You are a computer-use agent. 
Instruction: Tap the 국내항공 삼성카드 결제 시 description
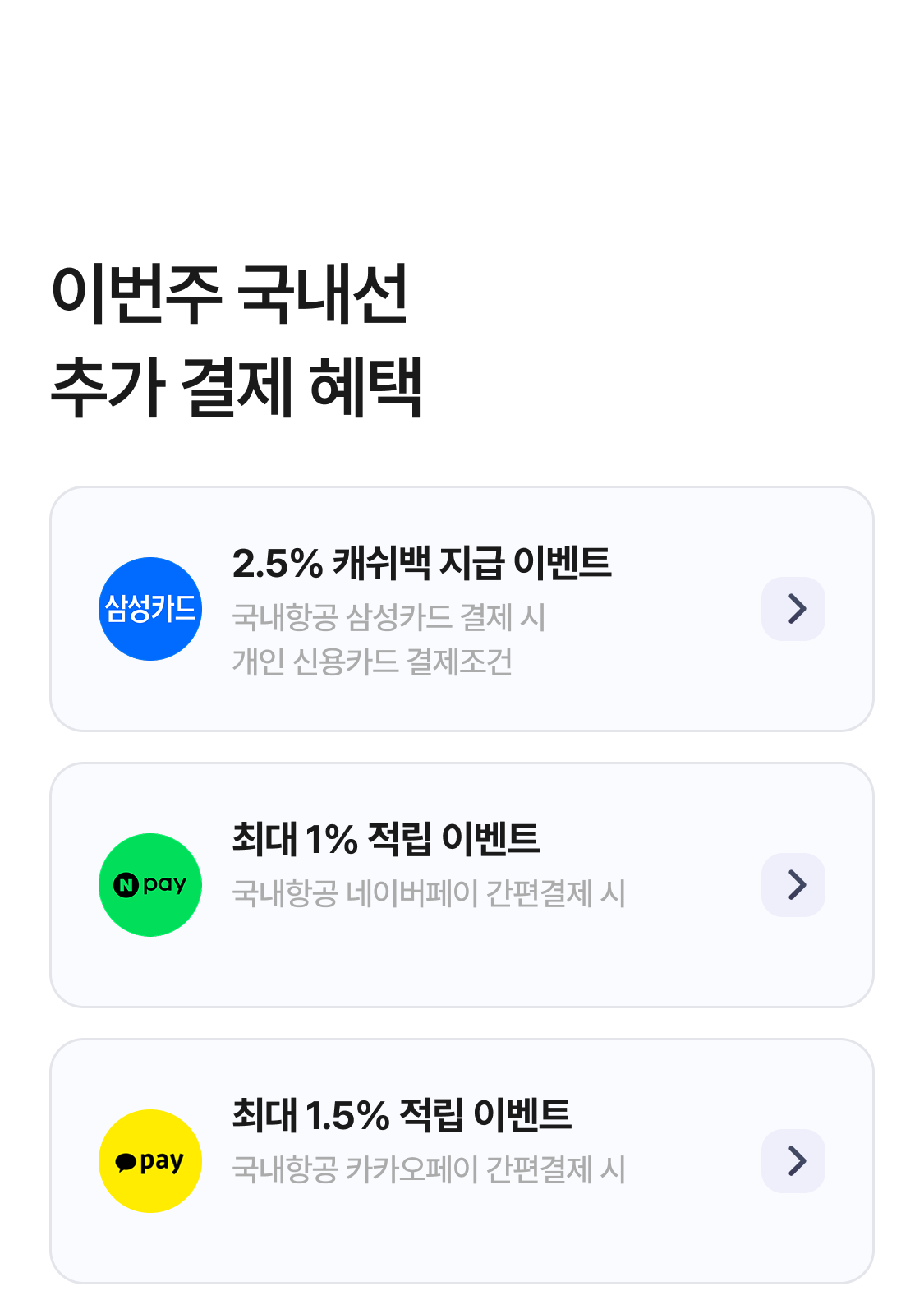click(389, 617)
